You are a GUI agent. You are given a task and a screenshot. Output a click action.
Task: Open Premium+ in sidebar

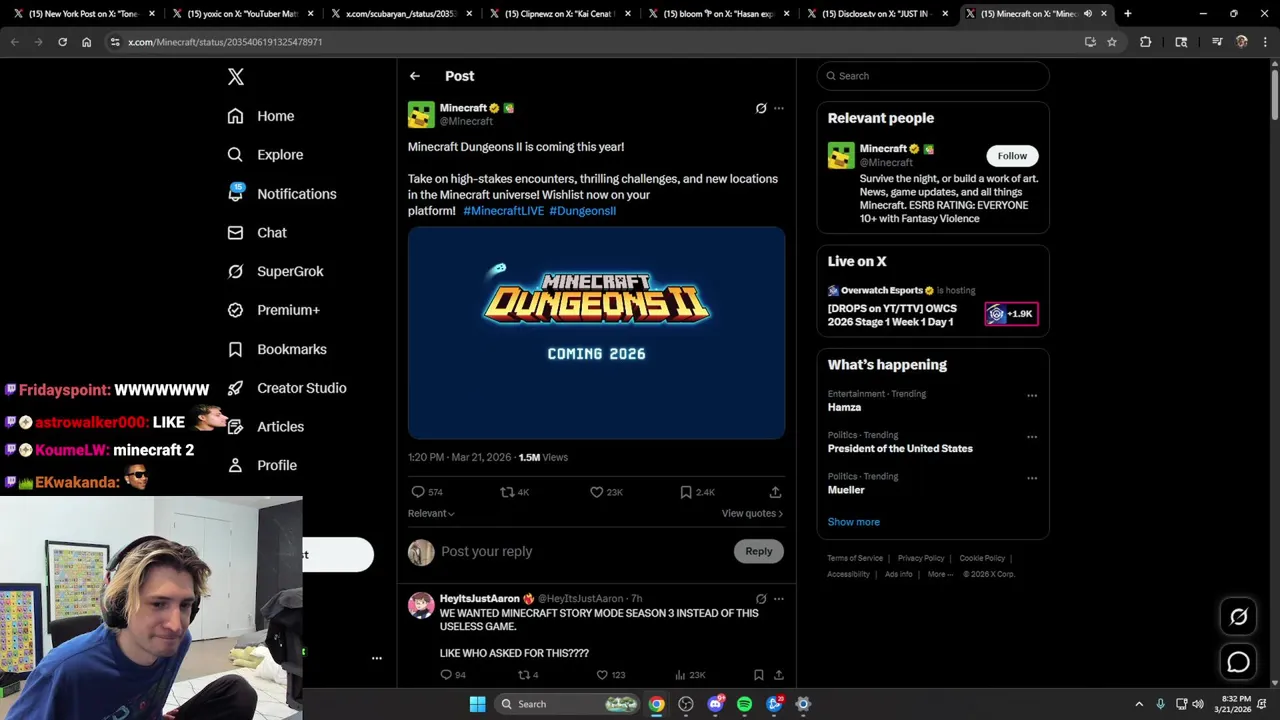[273, 310]
